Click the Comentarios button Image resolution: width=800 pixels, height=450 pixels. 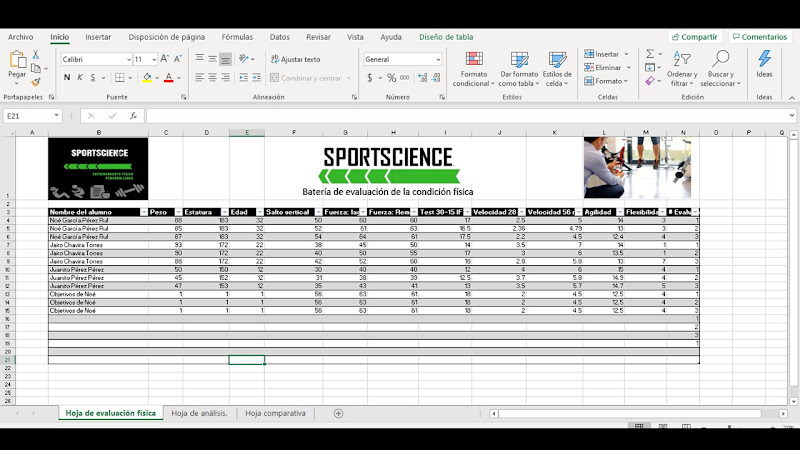tap(760, 37)
